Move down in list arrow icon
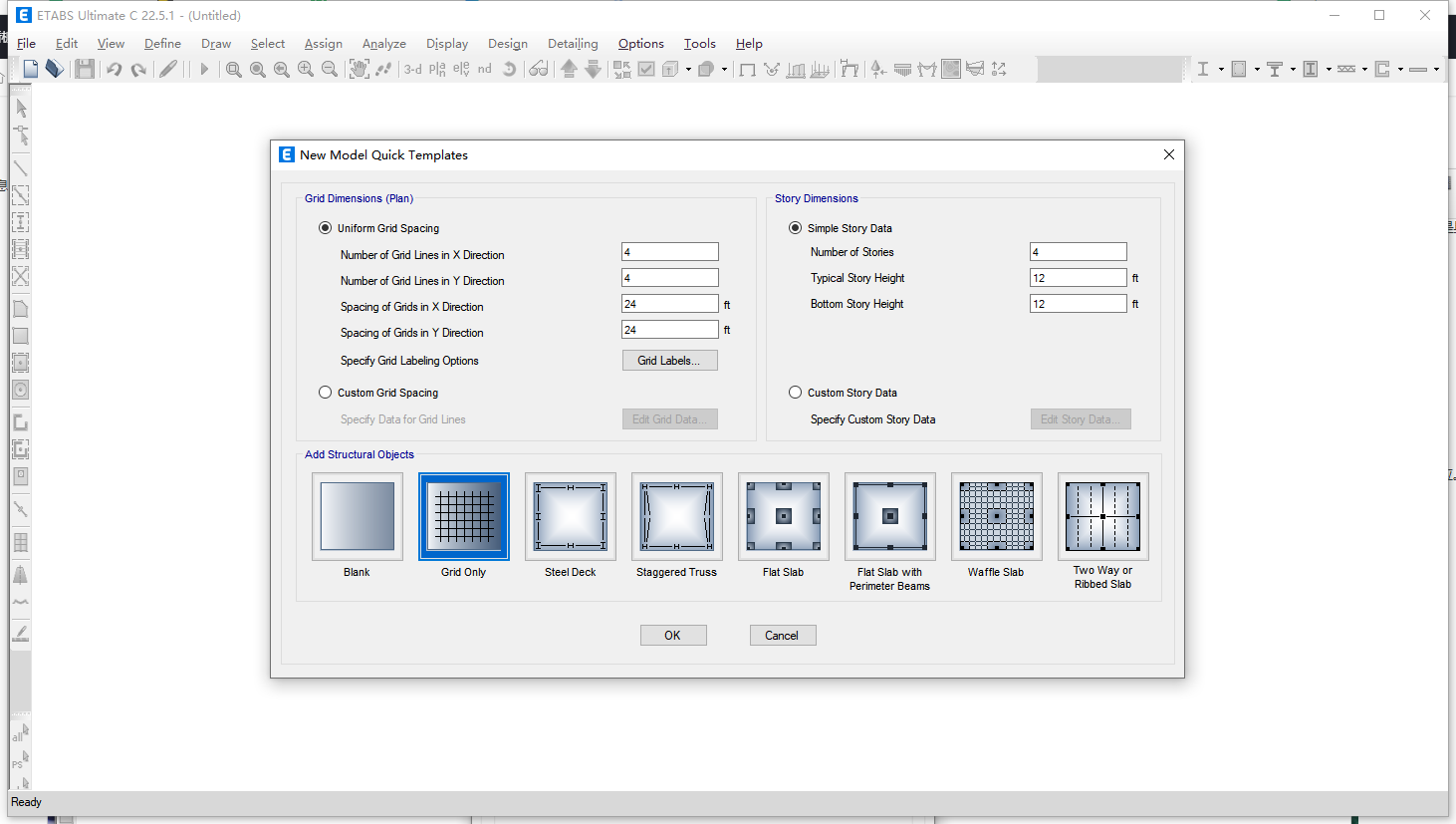The image size is (1456, 824). [593, 69]
